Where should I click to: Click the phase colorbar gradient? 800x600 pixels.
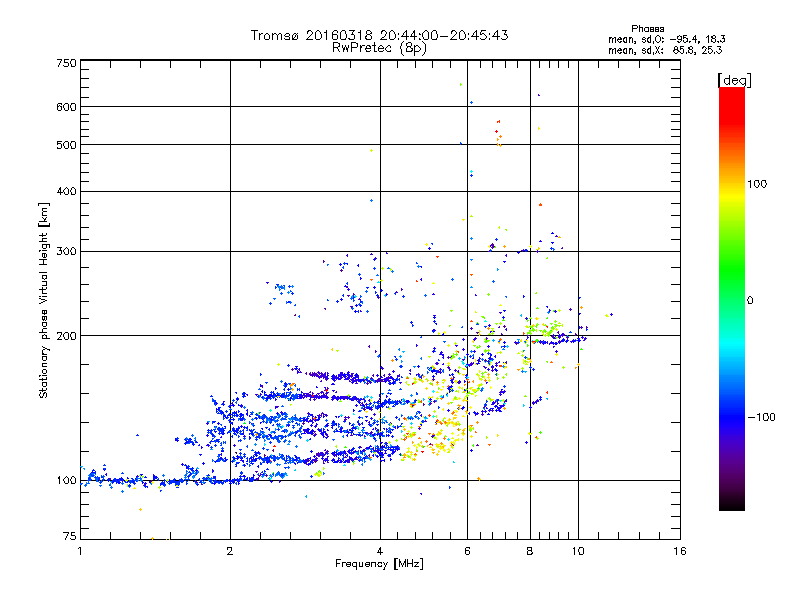point(732,299)
